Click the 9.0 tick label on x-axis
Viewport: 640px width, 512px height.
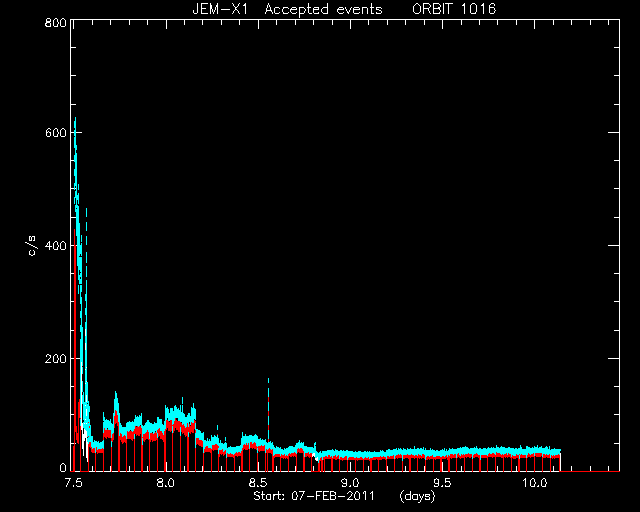pos(350,483)
